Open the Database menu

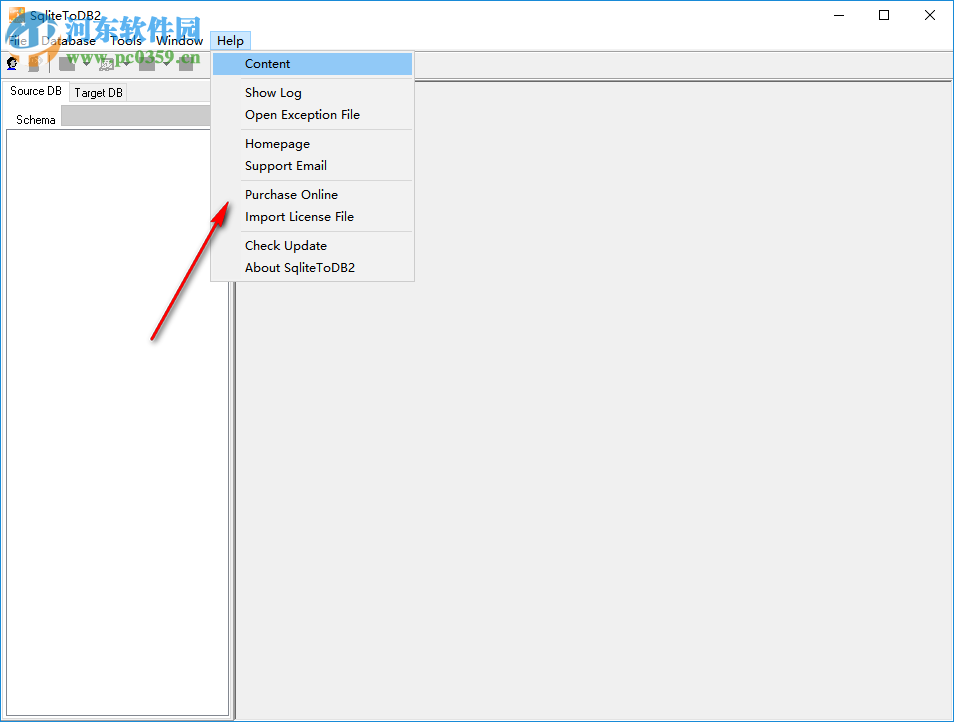[x=68, y=41]
